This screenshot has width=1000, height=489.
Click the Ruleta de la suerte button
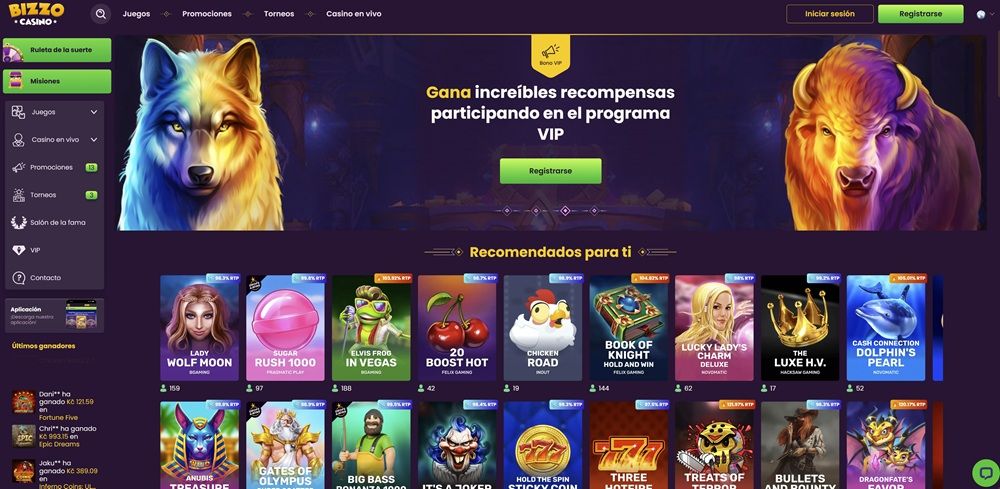click(x=57, y=50)
